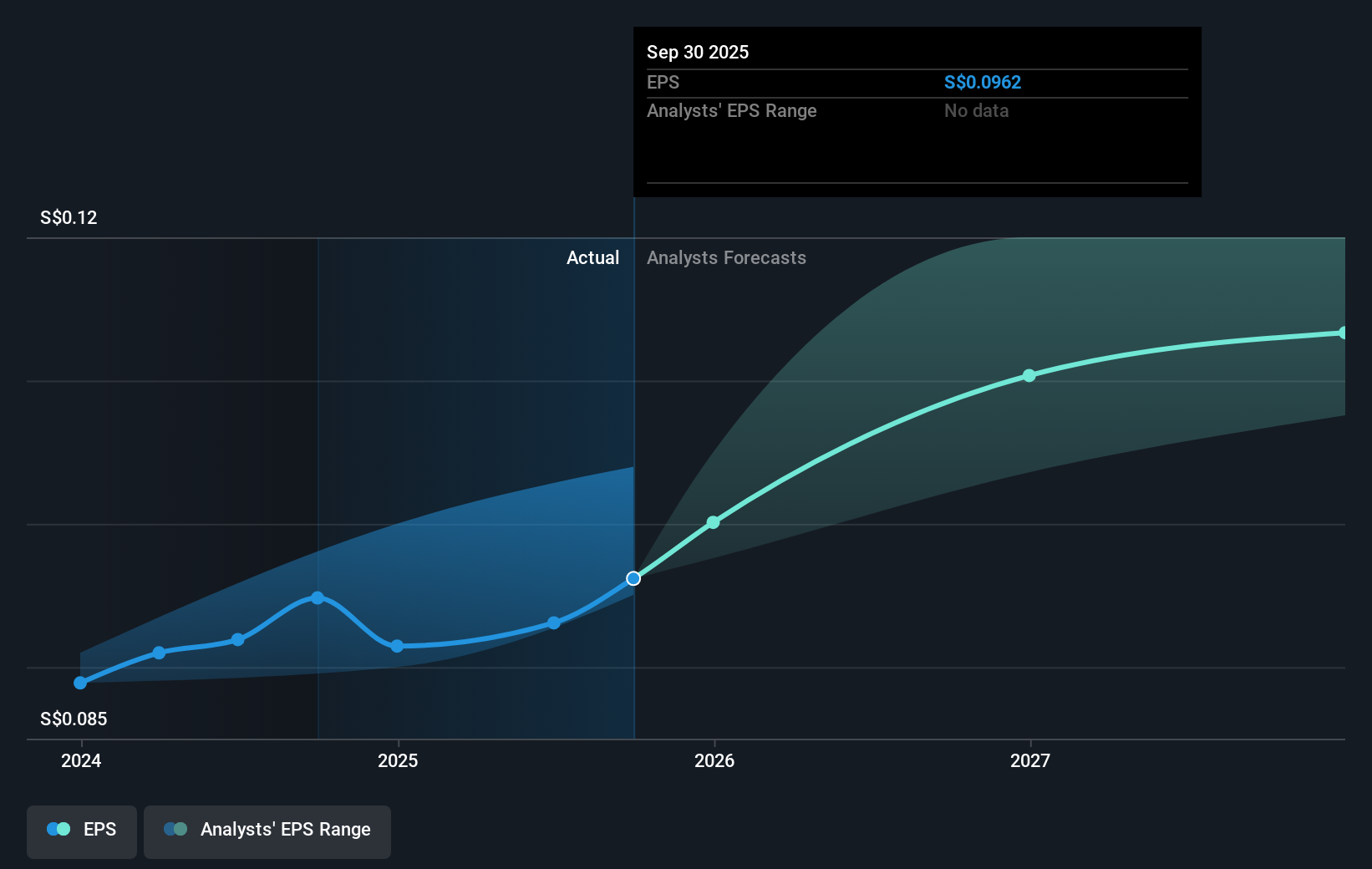The image size is (1372, 869).
Task: Toggle the Analysts' EPS Range visibility
Action: pyautogui.click(x=267, y=831)
